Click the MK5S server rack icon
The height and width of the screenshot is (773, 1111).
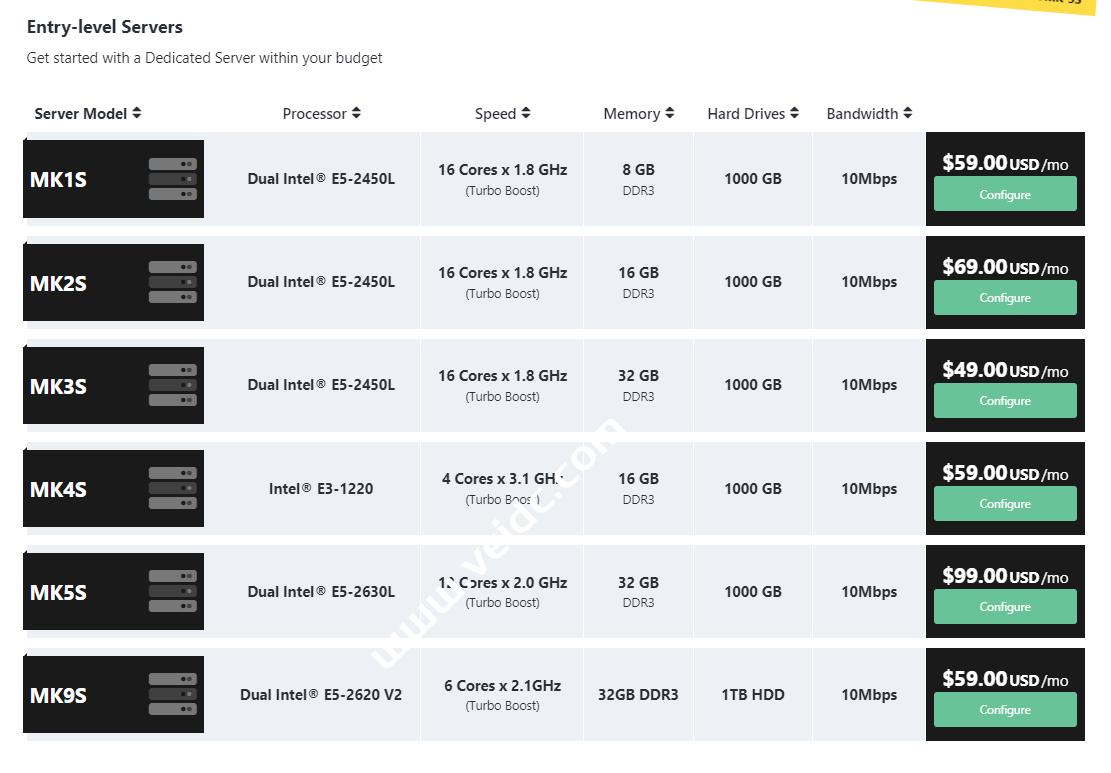(172, 591)
